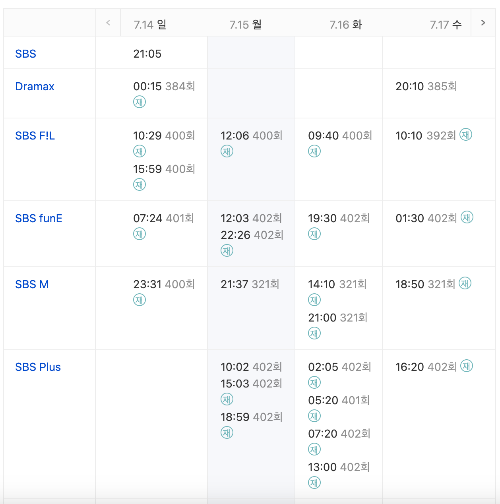The width and height of the screenshot is (500, 504).
Task: Click the SBS Plus 07:20 402회 entry
Action: tap(339, 434)
